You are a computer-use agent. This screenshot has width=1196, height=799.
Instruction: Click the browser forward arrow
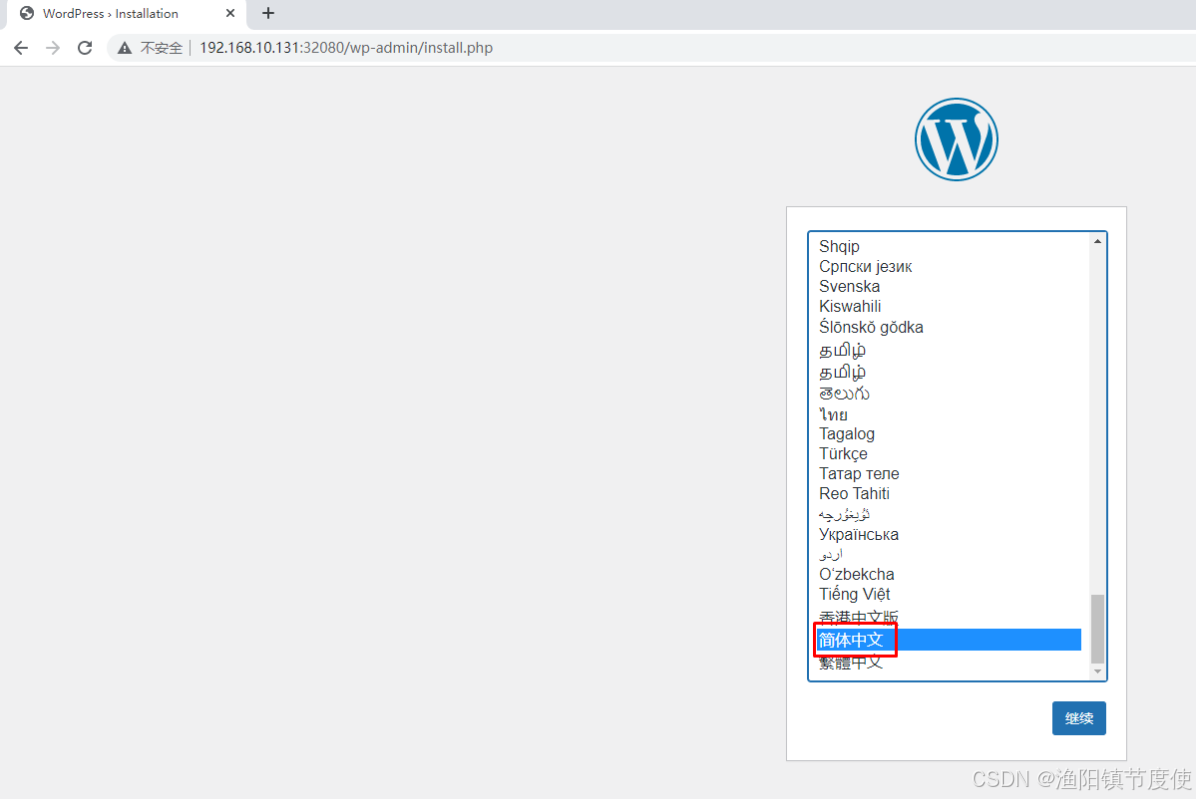click(x=53, y=48)
